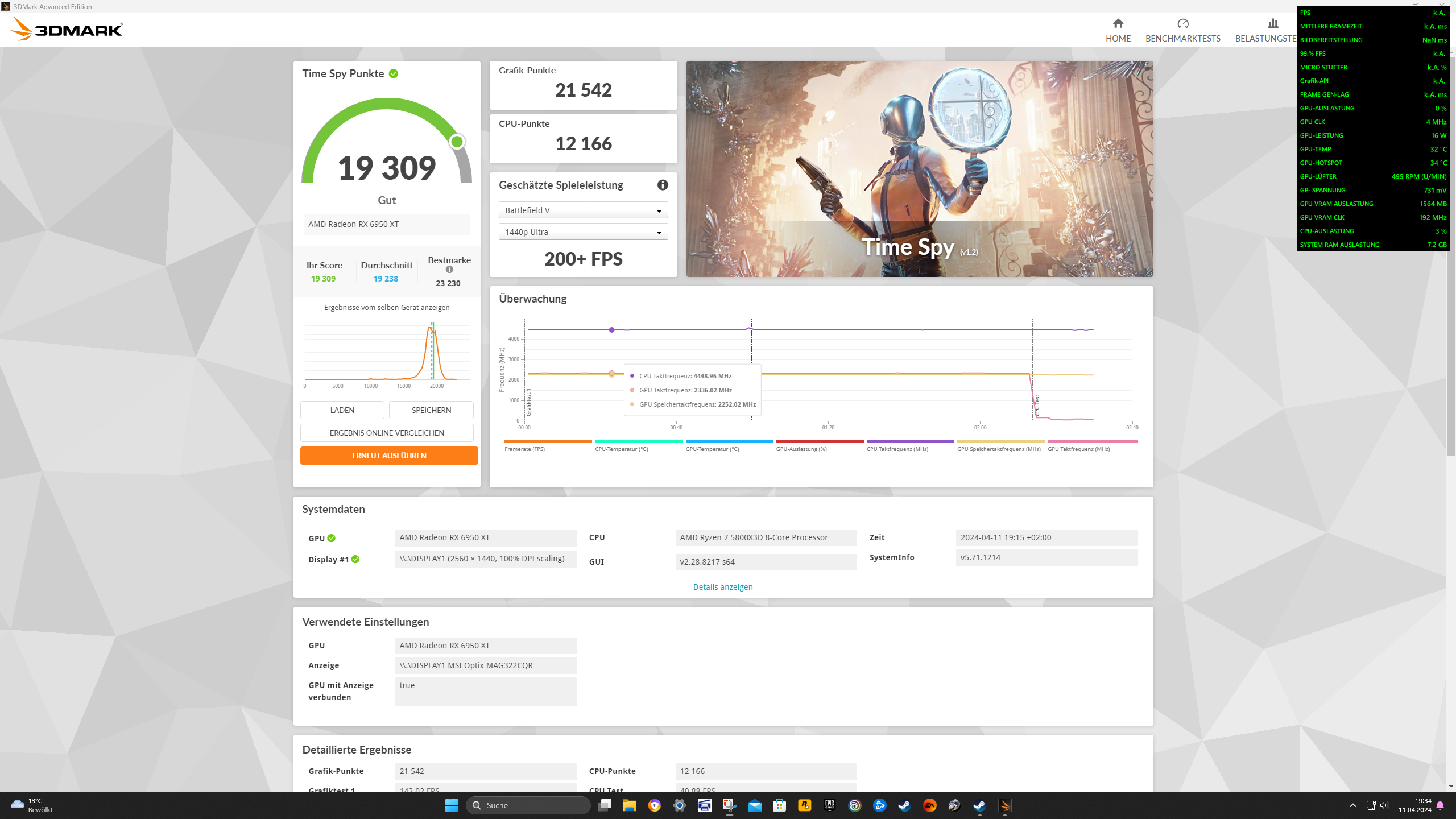Open Belastungstests bar chart icon
This screenshot has height=819, width=1456.
(1272, 23)
